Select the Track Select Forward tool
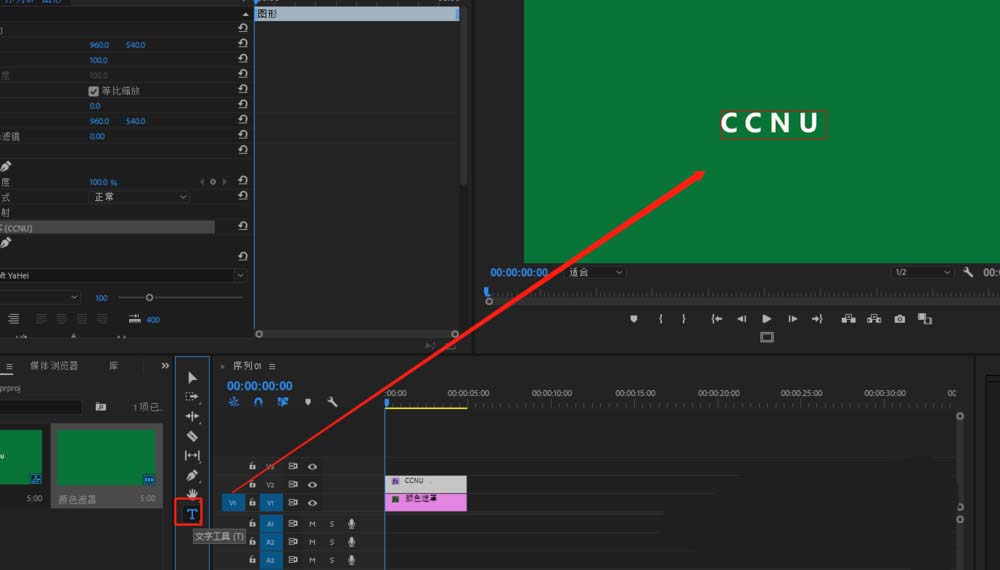1000x570 pixels. pyautogui.click(x=192, y=397)
